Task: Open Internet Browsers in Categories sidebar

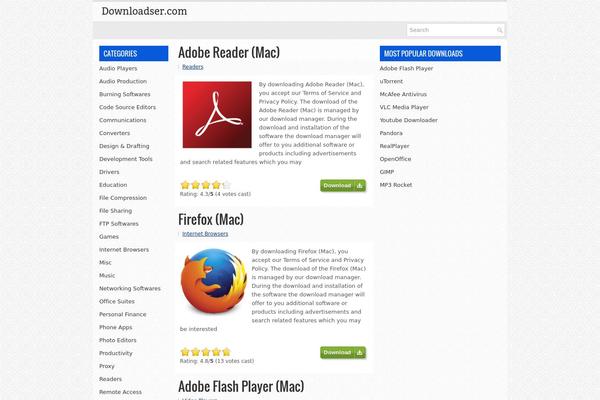Action: click(x=124, y=250)
